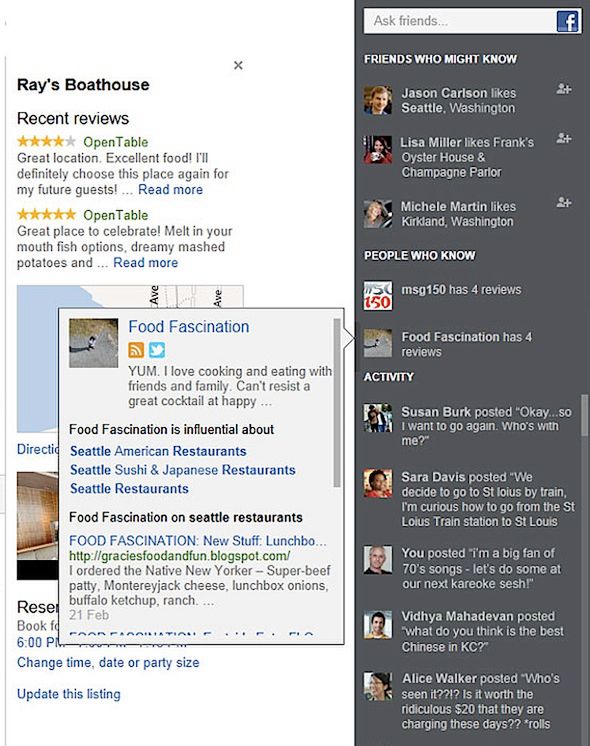
Task: Click Update this listing link
Action: coord(69,694)
